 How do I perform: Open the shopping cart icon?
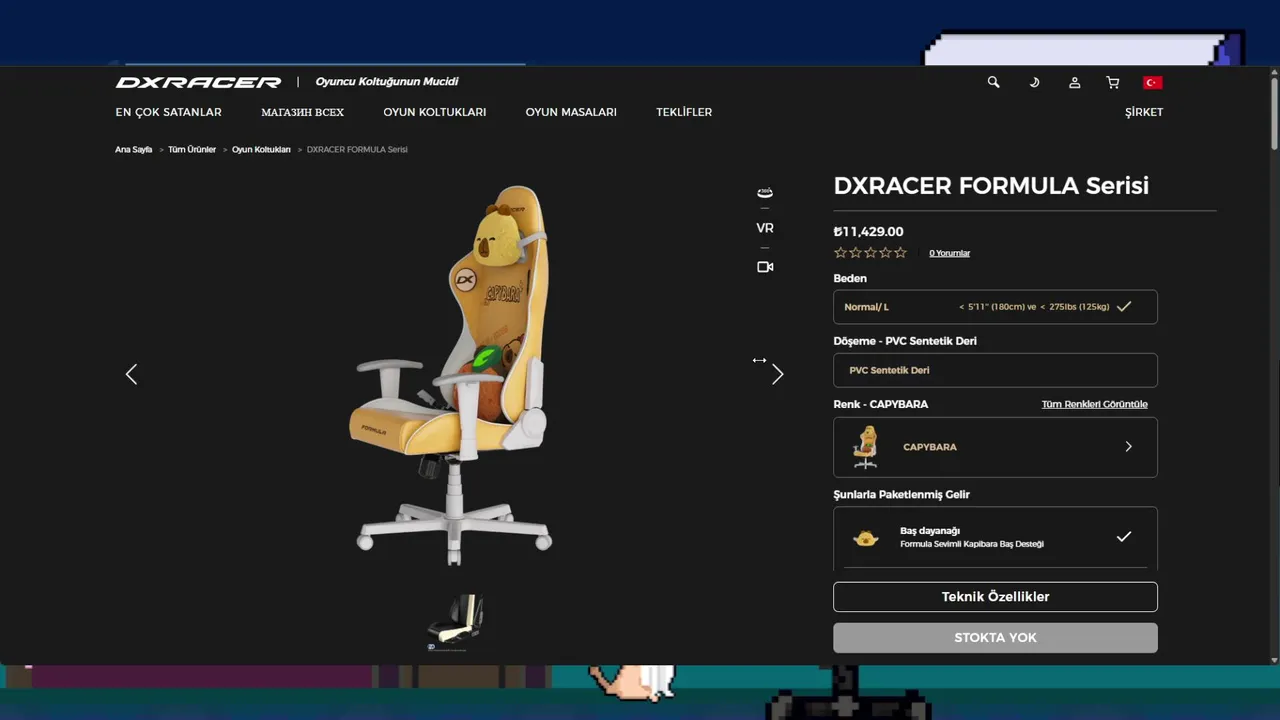point(1112,82)
